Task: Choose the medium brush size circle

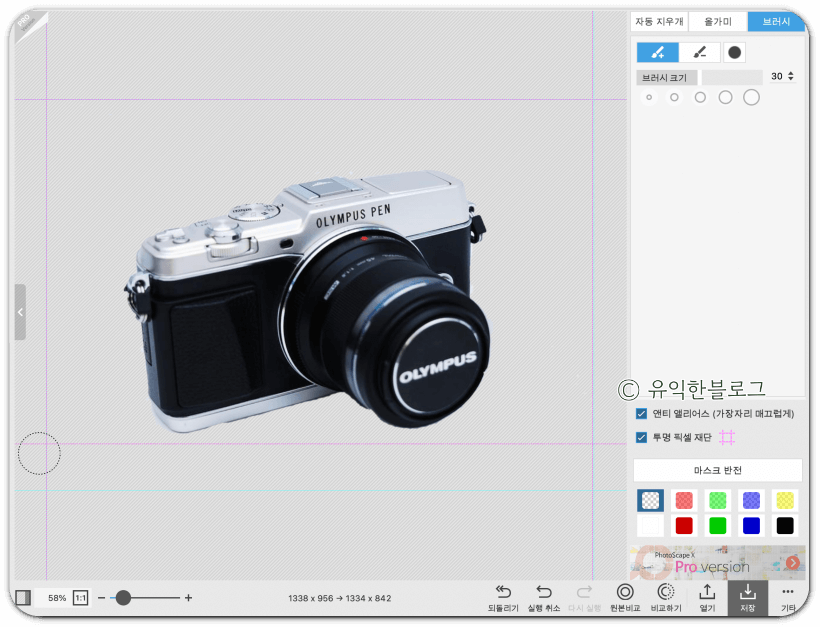Action: (700, 97)
